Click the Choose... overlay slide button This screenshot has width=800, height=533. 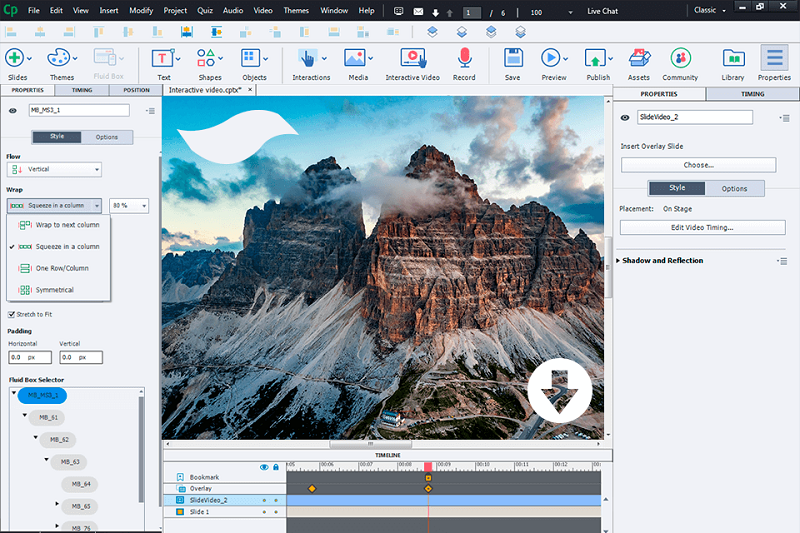coord(697,165)
